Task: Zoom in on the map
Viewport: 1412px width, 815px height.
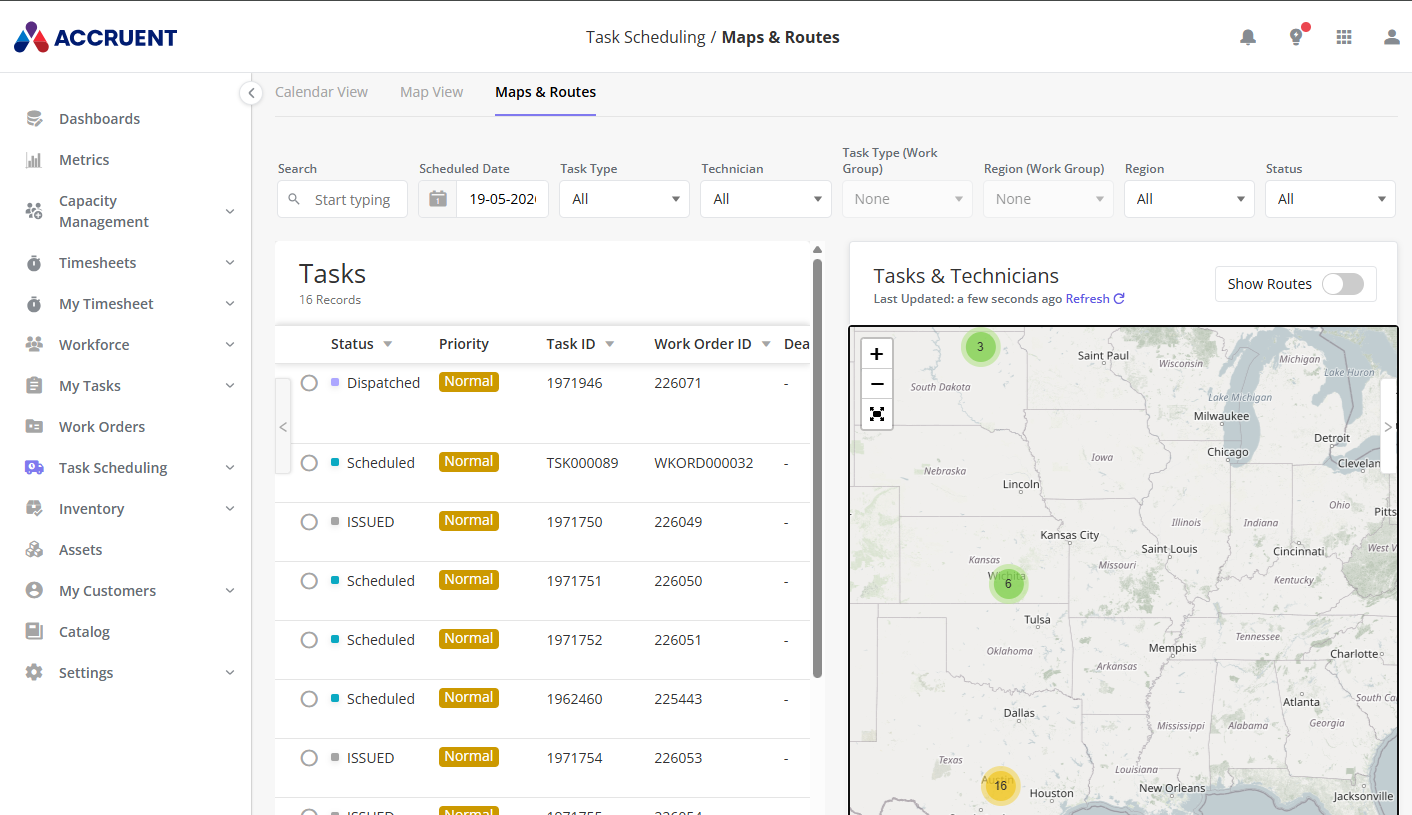Action: pyautogui.click(x=877, y=354)
